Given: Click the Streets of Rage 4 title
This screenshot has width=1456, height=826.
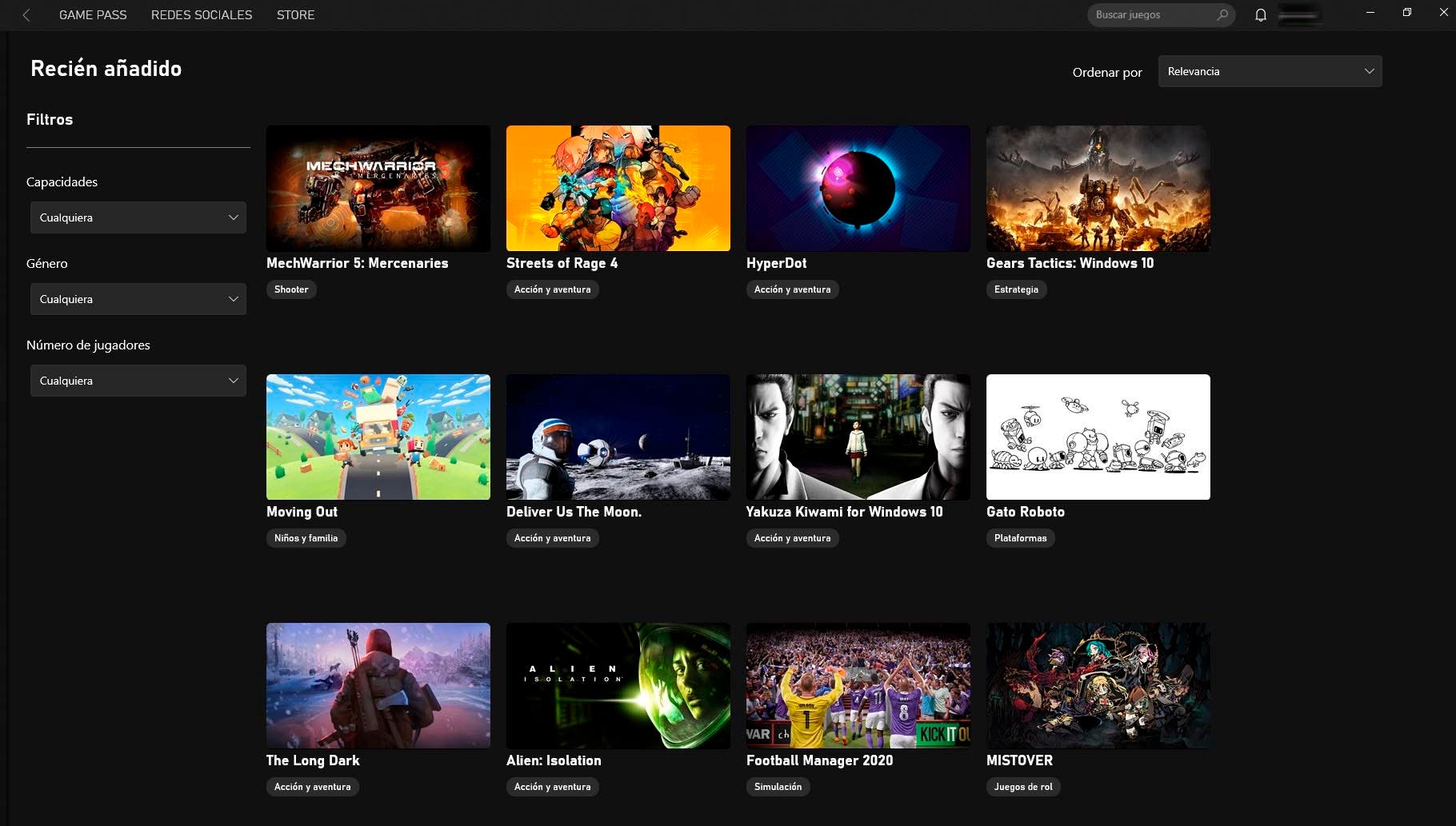Looking at the screenshot, I should tap(562, 263).
